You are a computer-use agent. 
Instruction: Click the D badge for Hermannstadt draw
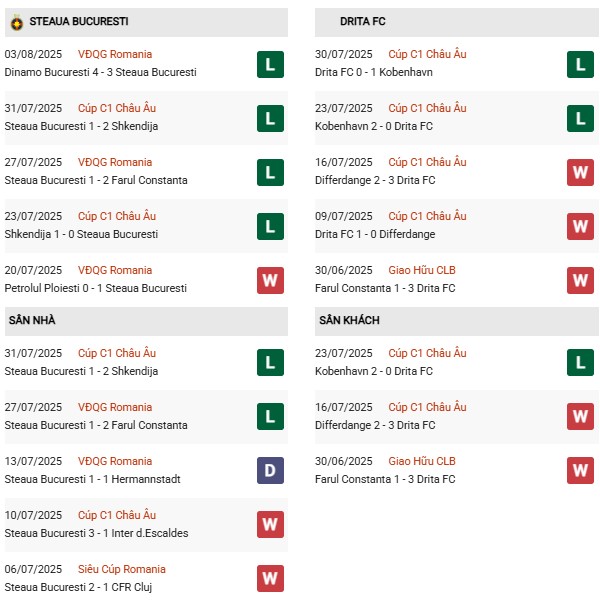click(x=269, y=470)
